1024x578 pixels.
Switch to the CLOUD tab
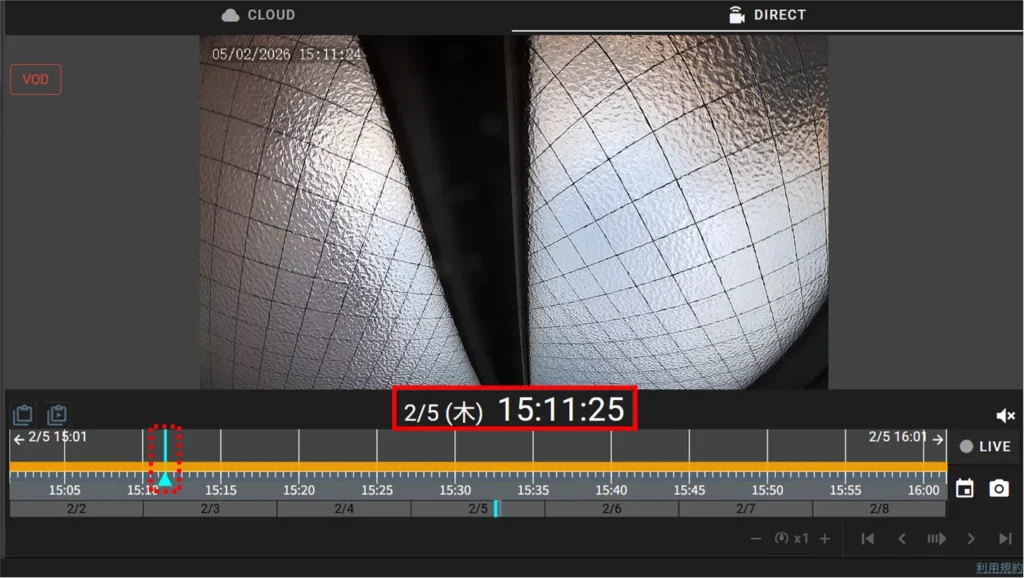pos(258,15)
